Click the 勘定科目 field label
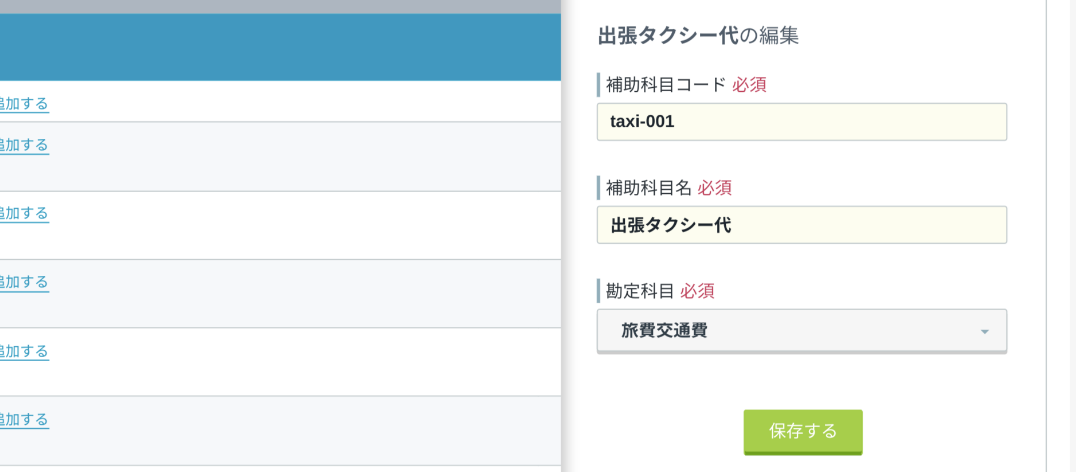 click(640, 291)
